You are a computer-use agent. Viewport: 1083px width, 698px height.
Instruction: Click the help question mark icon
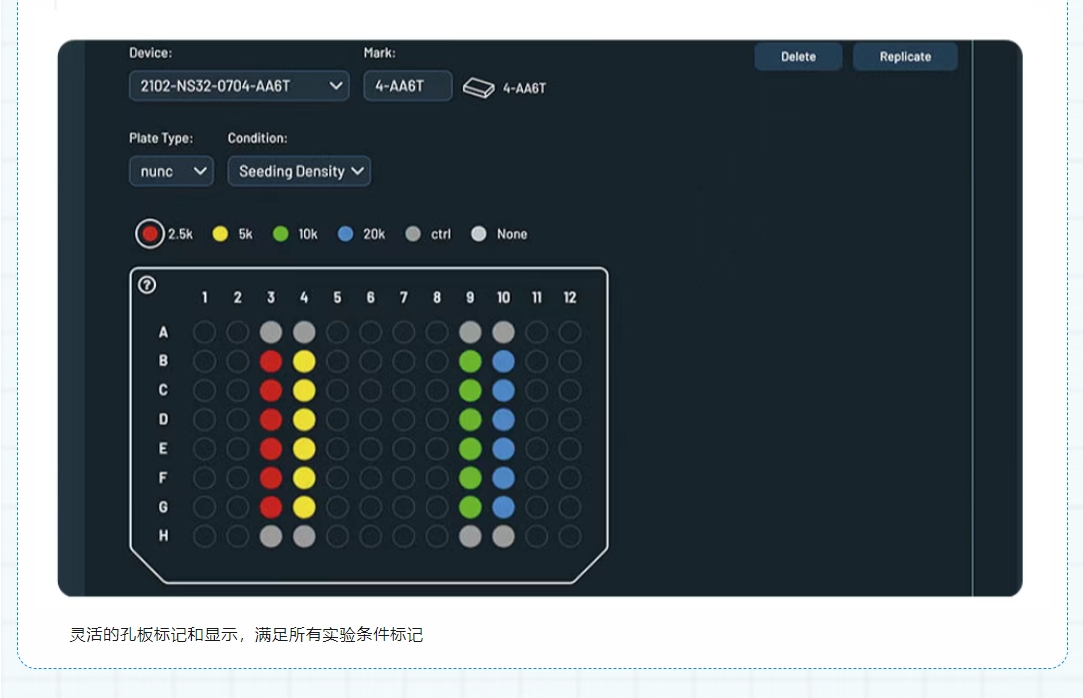point(147,285)
